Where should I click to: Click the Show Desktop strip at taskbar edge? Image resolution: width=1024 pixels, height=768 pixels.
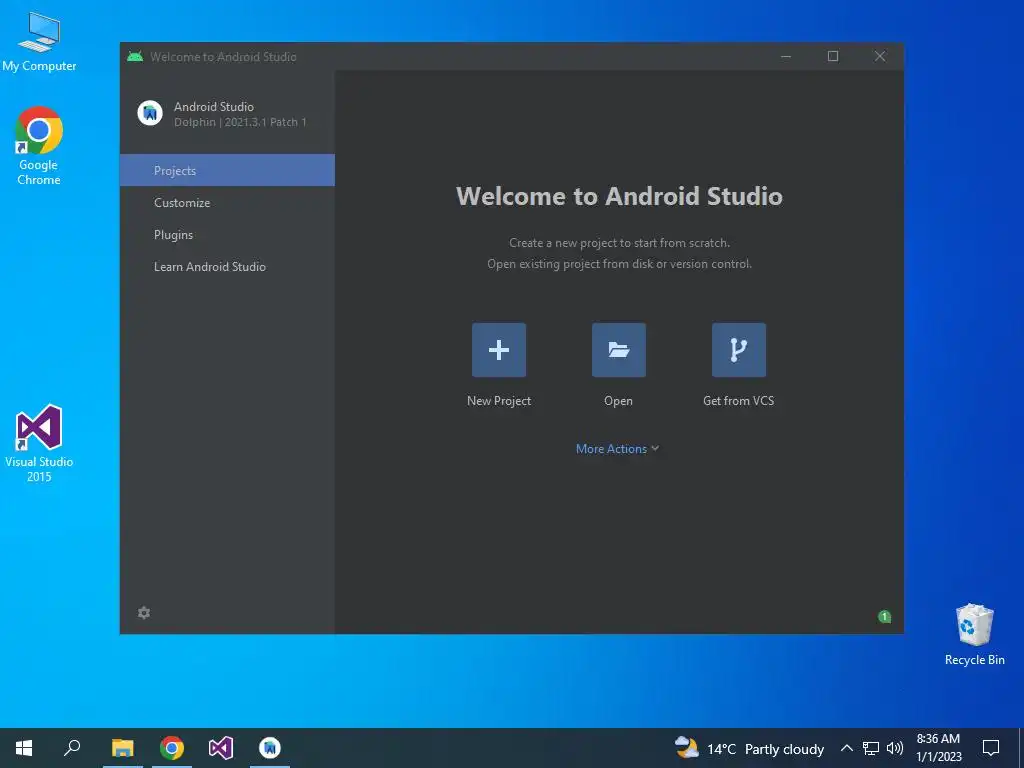pos(1021,748)
